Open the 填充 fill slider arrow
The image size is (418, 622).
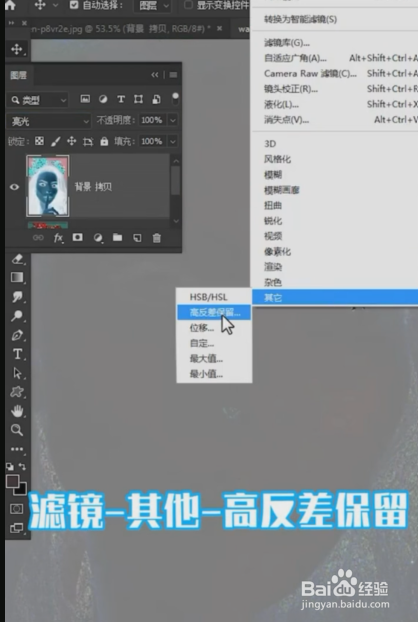[173, 141]
